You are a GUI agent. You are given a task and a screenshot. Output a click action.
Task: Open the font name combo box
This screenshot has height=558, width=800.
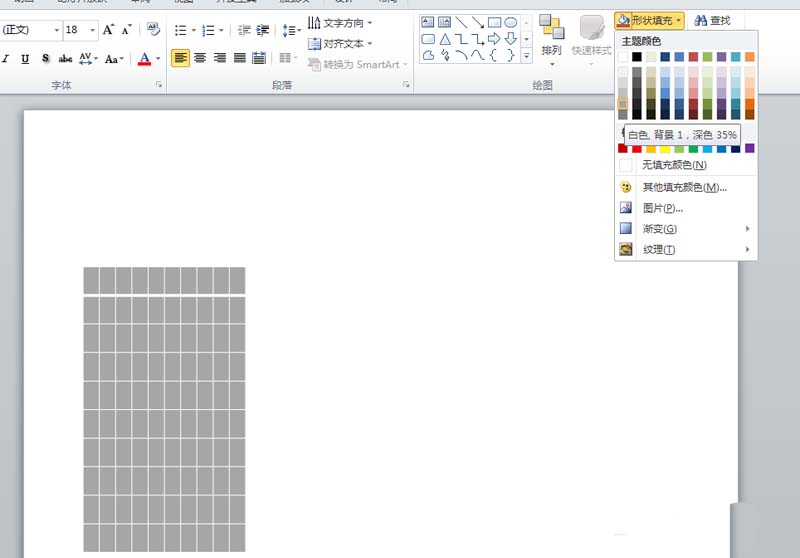pyautogui.click(x=31, y=30)
